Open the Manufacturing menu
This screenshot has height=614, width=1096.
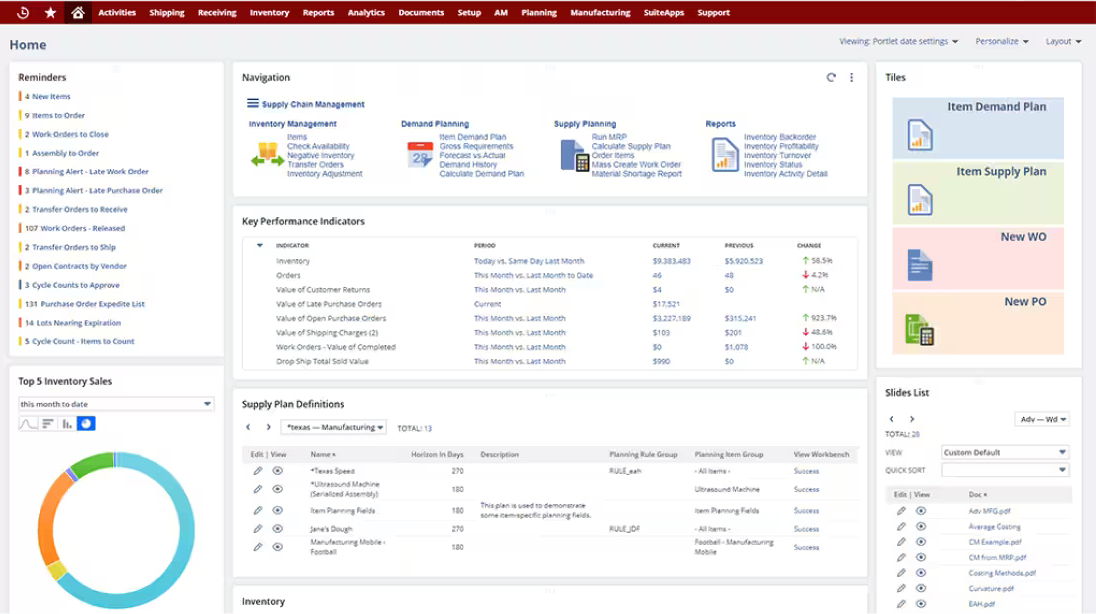pyautogui.click(x=600, y=13)
